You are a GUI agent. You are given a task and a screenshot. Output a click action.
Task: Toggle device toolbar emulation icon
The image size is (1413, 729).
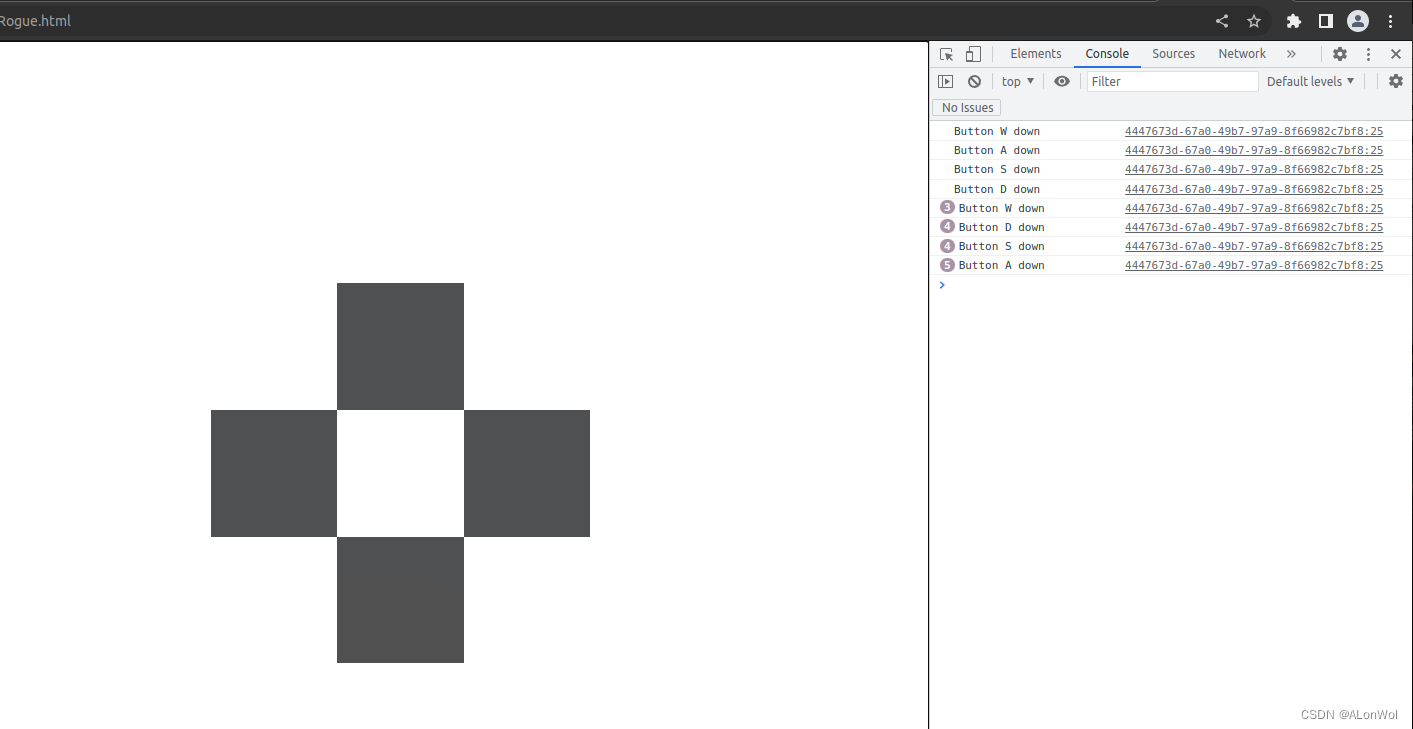[x=973, y=54]
